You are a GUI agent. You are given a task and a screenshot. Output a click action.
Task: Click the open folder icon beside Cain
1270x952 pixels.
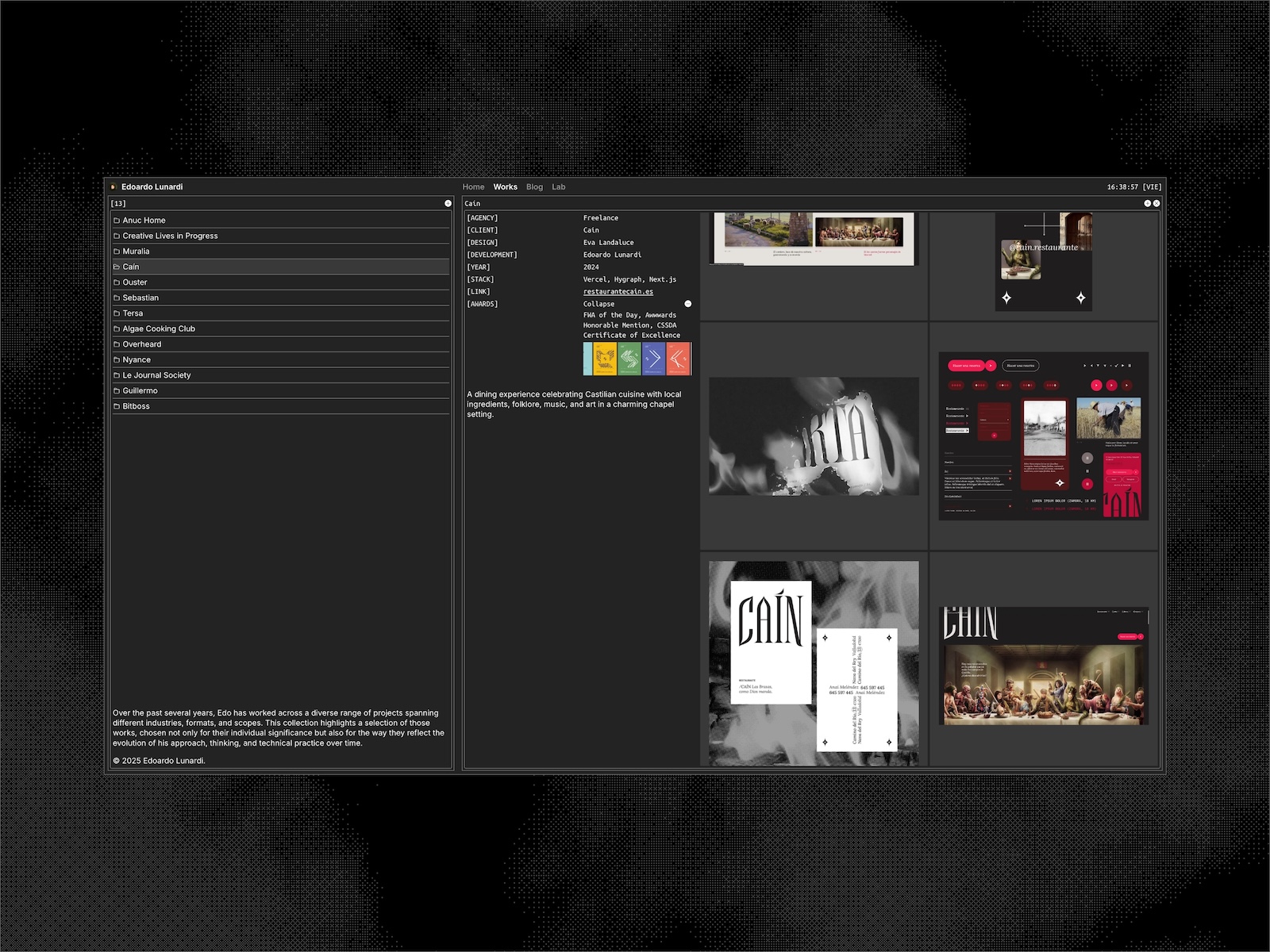[x=117, y=267]
